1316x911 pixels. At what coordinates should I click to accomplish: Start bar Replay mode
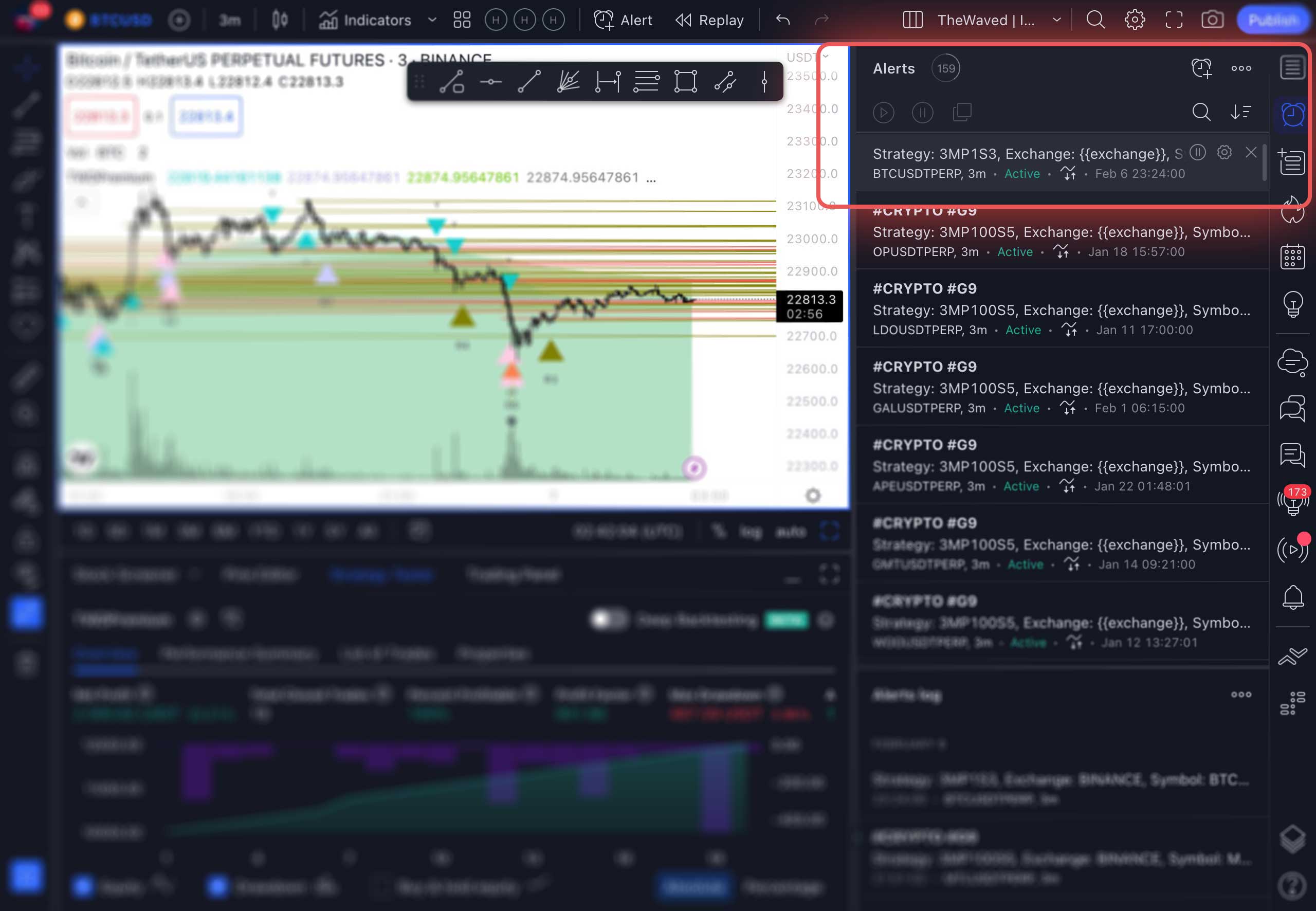[x=709, y=21]
